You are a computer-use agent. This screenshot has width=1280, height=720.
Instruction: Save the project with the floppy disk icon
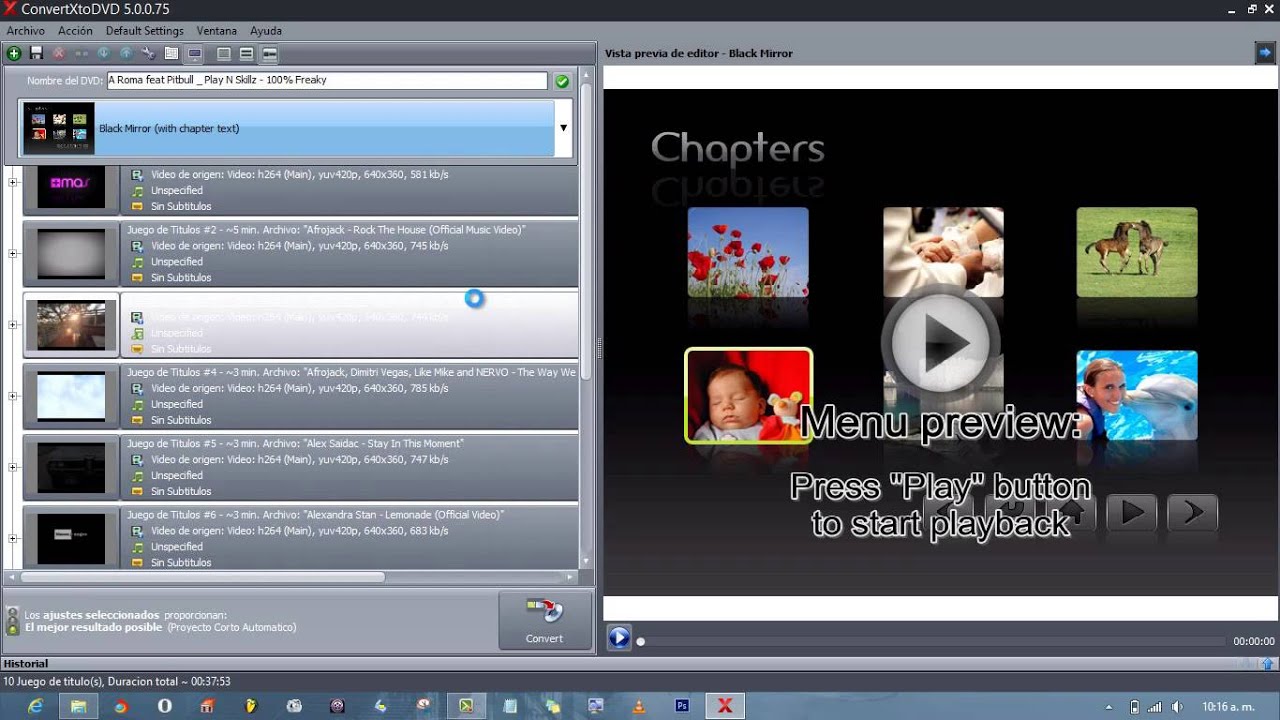coord(36,53)
